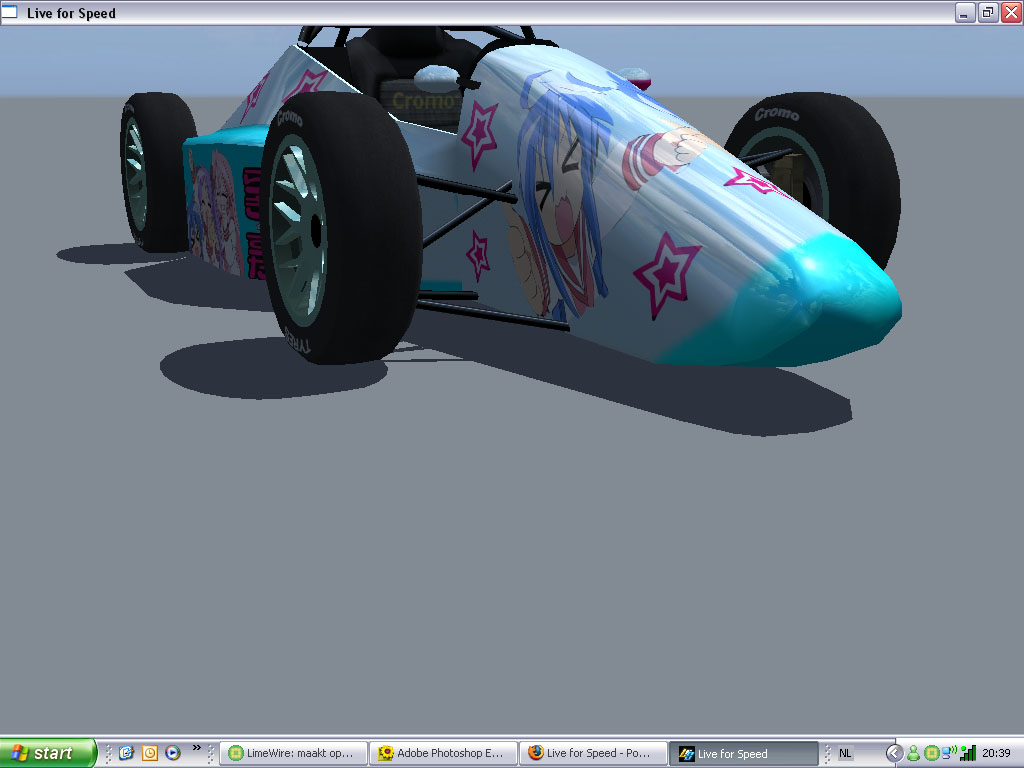The image size is (1024, 768).
Task: Open the Windows Start menu
Action: coord(48,753)
